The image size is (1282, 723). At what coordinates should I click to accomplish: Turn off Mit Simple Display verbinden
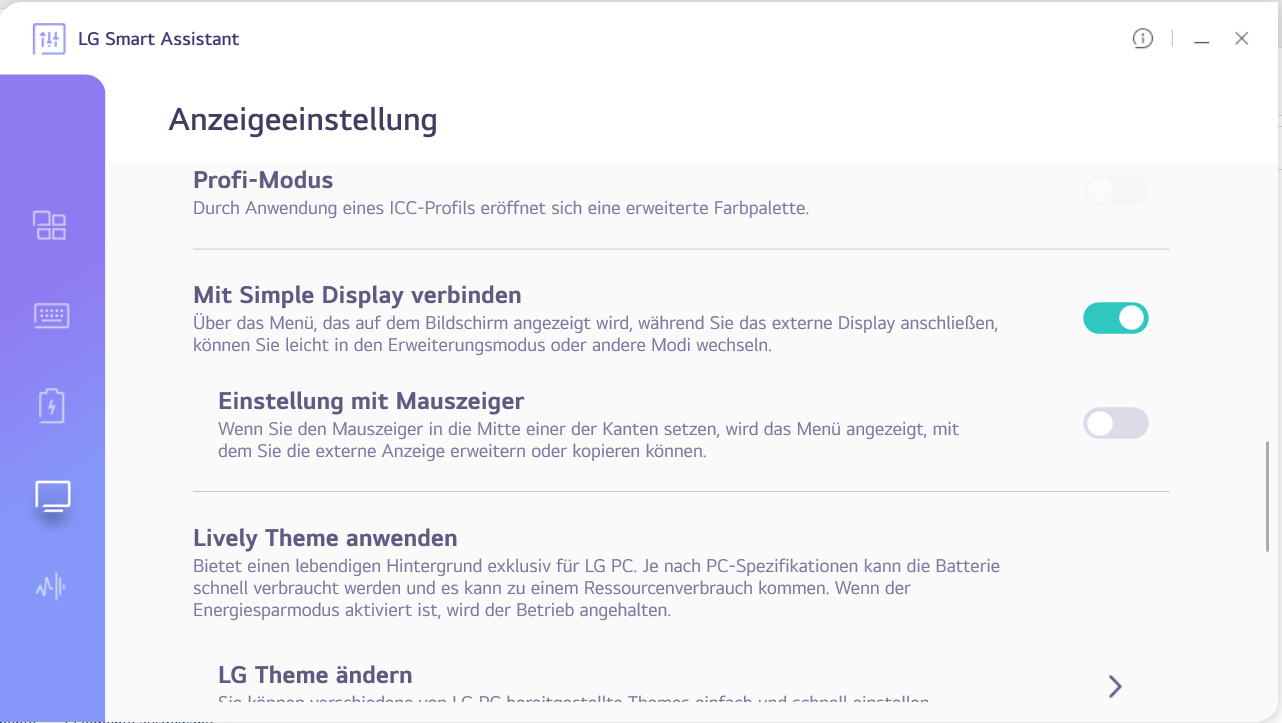click(1115, 318)
